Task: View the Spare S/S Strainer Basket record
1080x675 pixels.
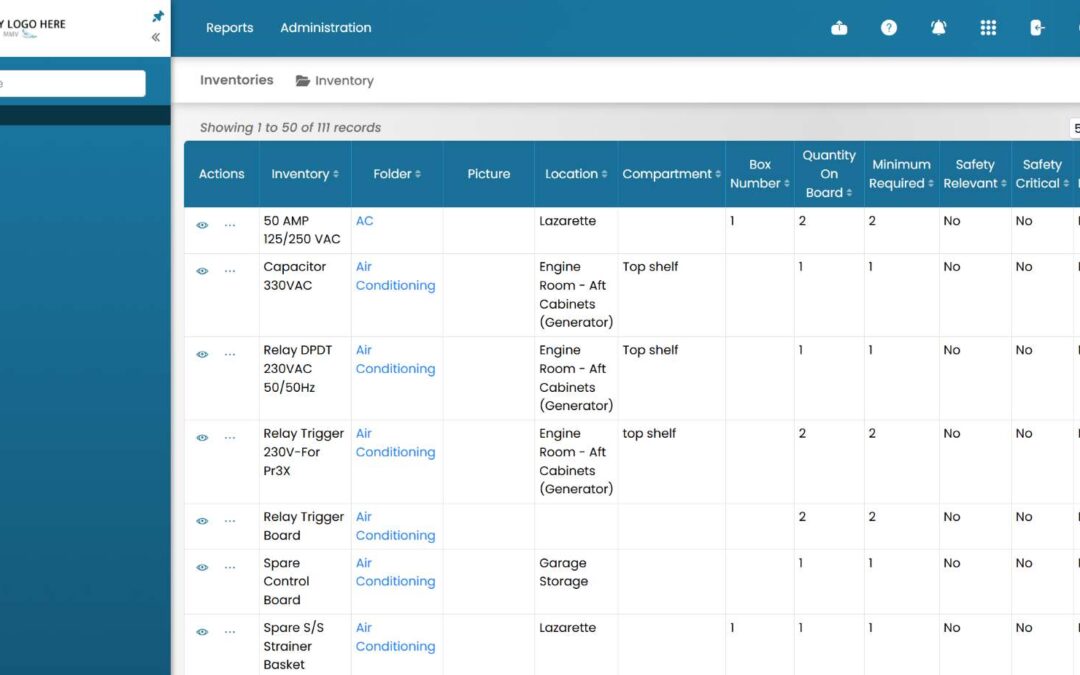Action: click(x=202, y=632)
